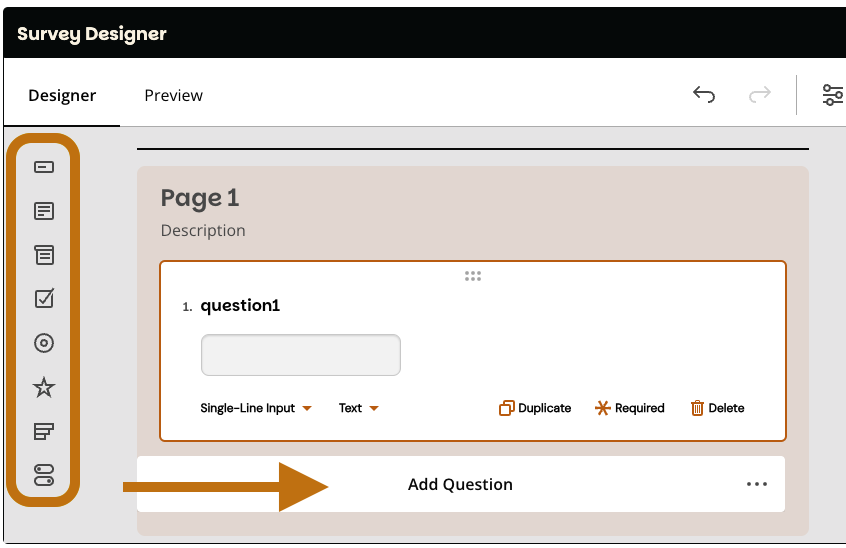Image resolution: width=846 pixels, height=548 pixels.
Task: Select the star rating toolbox icon
Action: pyautogui.click(x=44, y=388)
